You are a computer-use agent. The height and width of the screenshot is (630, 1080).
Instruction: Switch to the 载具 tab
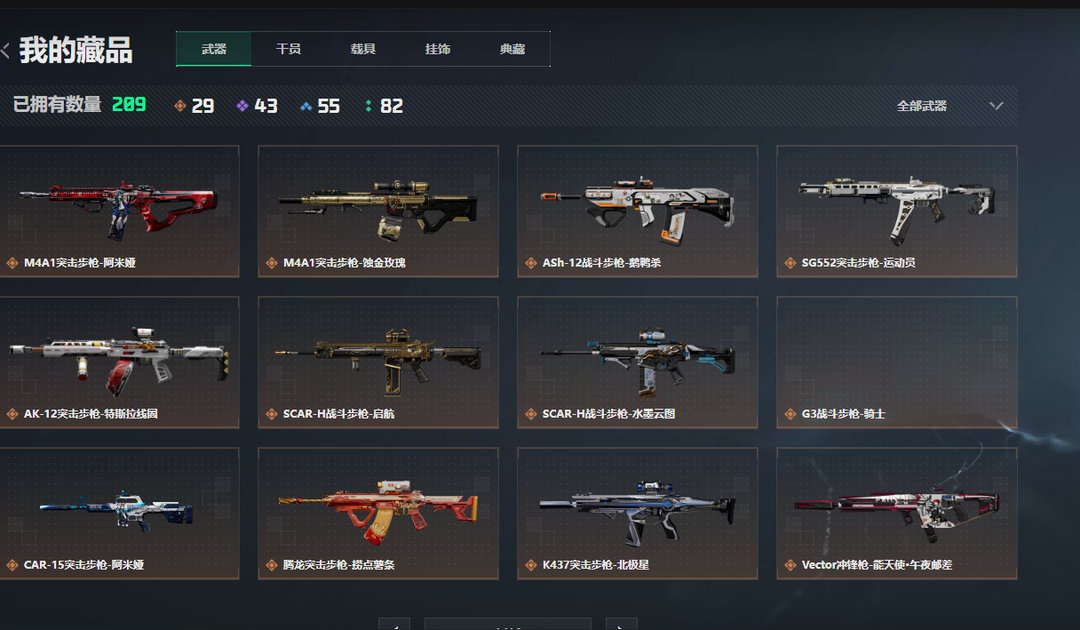(363, 49)
